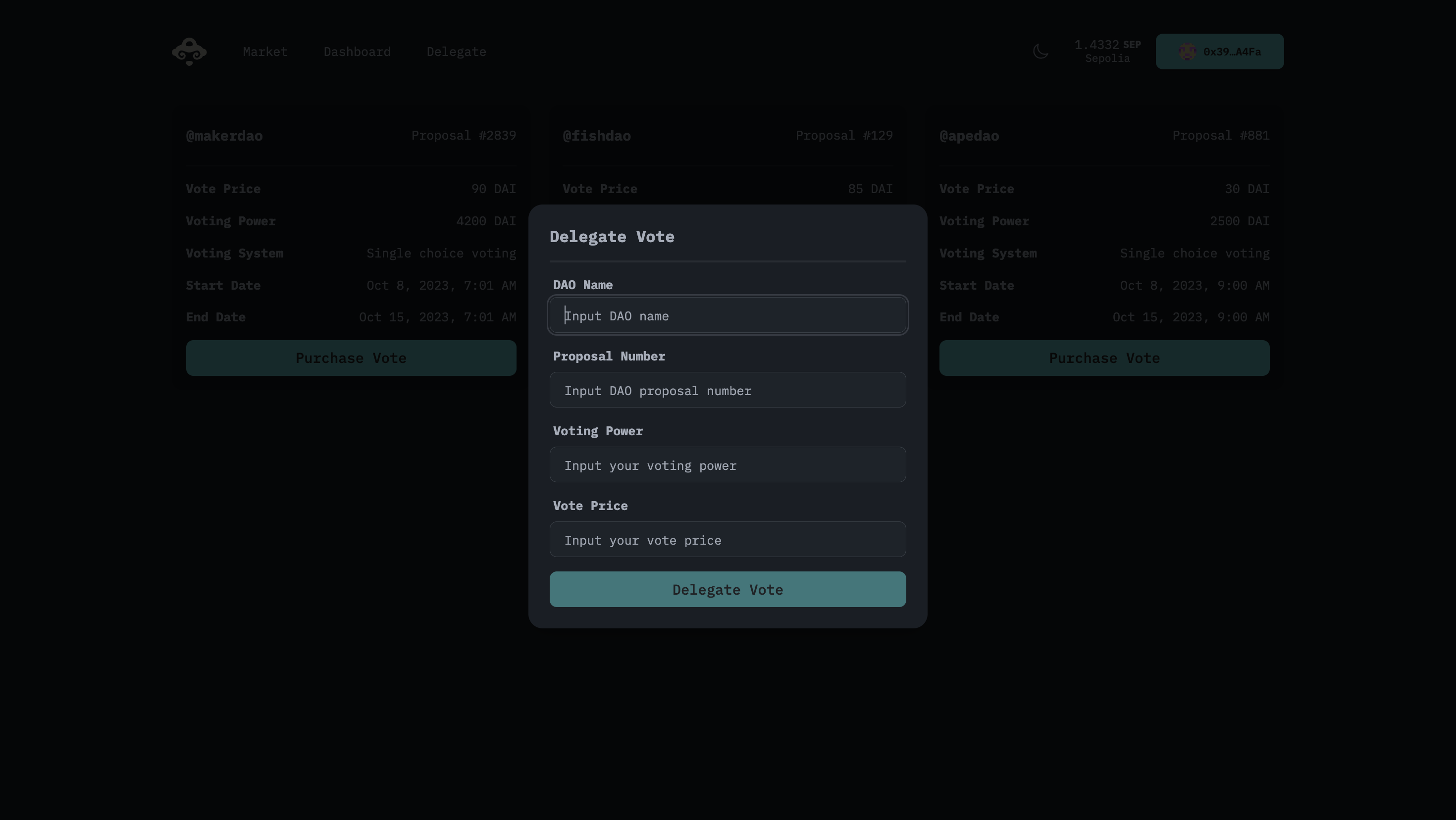Click makerdao Single choice voting value
This screenshot has width=1456, height=820.
click(441, 253)
